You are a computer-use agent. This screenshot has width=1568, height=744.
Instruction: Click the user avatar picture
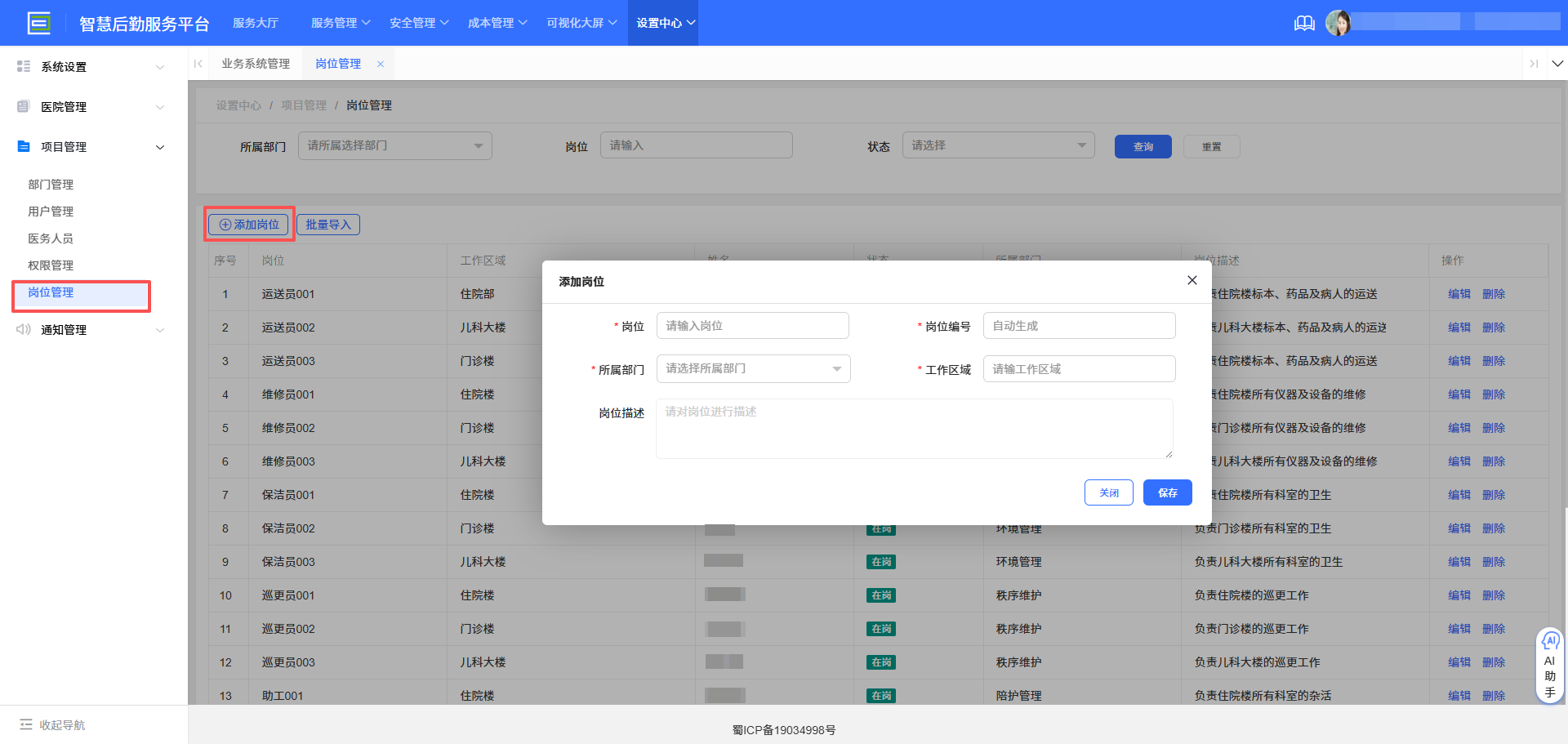point(1338,23)
